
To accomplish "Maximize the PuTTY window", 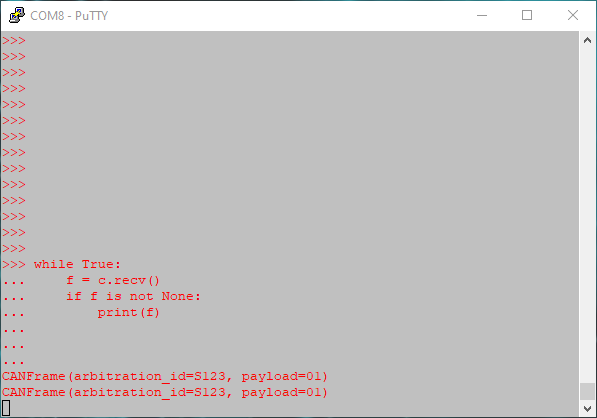I will (527, 15).
